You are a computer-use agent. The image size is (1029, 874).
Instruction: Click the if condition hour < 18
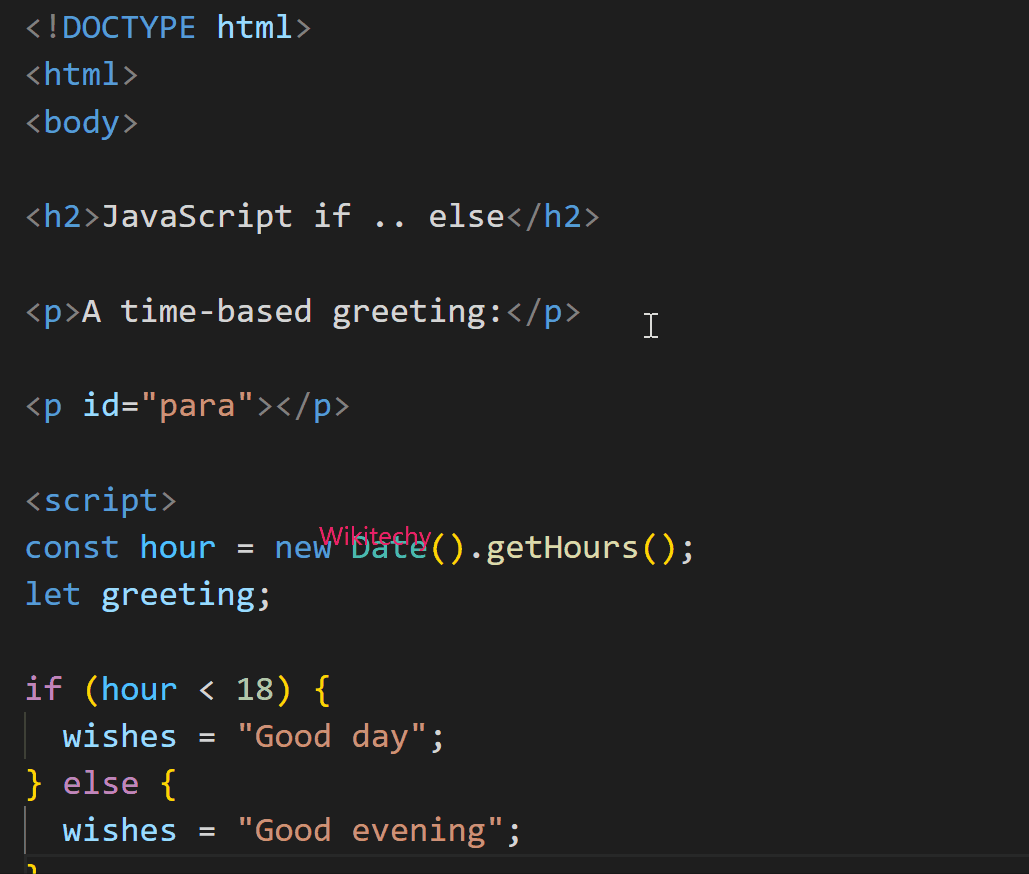click(185, 688)
